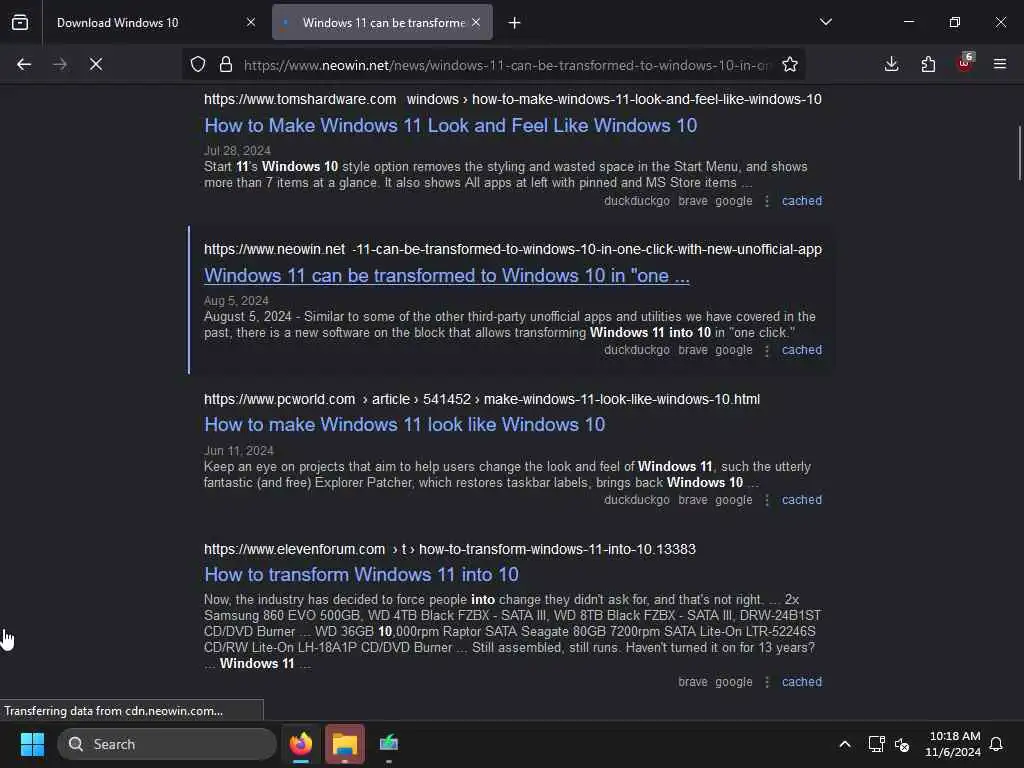Open more options dots for tomshardware result
The height and width of the screenshot is (768, 1024).
[767, 201]
